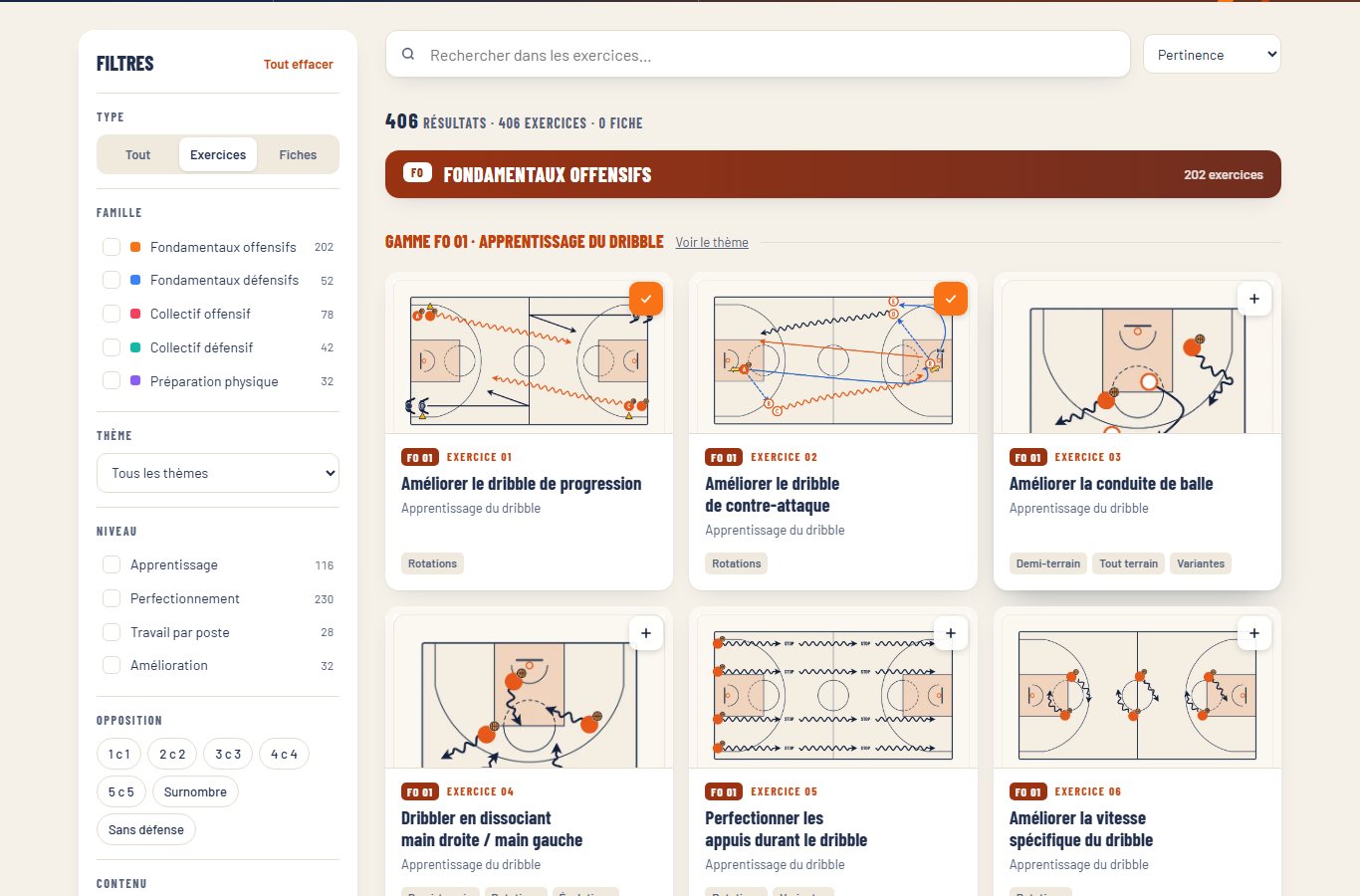Tick the Perfectionnement level checkbox
Viewport: 1360px width, 896px height.
[112, 598]
